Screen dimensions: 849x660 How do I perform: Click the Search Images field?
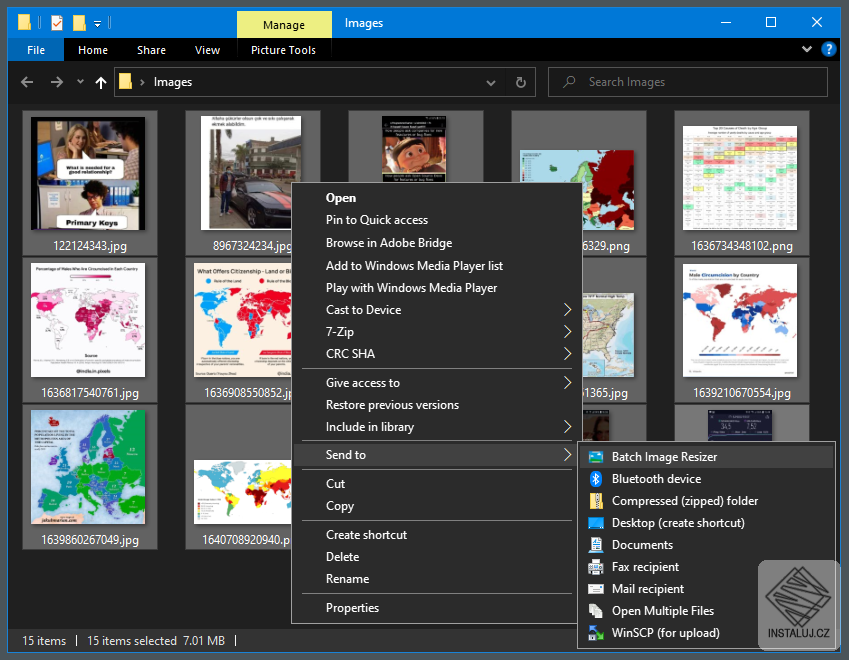coord(688,82)
